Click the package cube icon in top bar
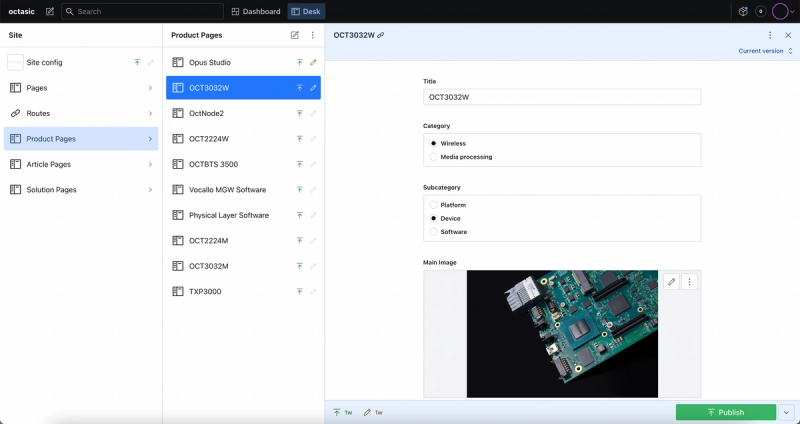 [743, 11]
